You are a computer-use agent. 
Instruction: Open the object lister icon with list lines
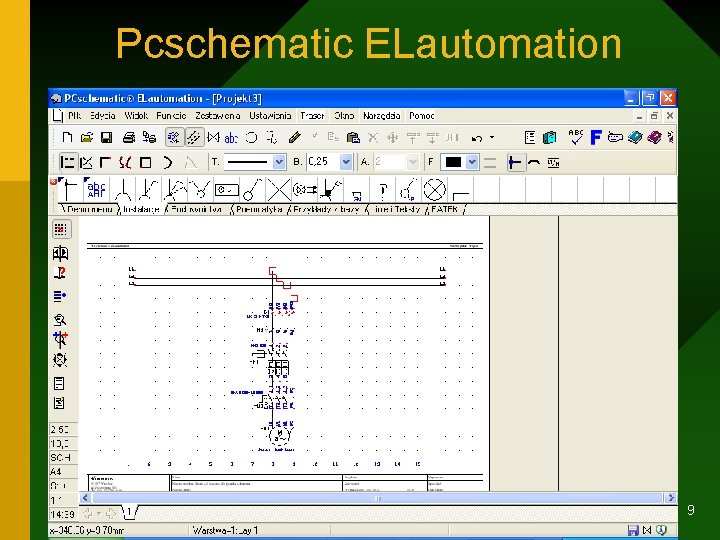(x=529, y=137)
